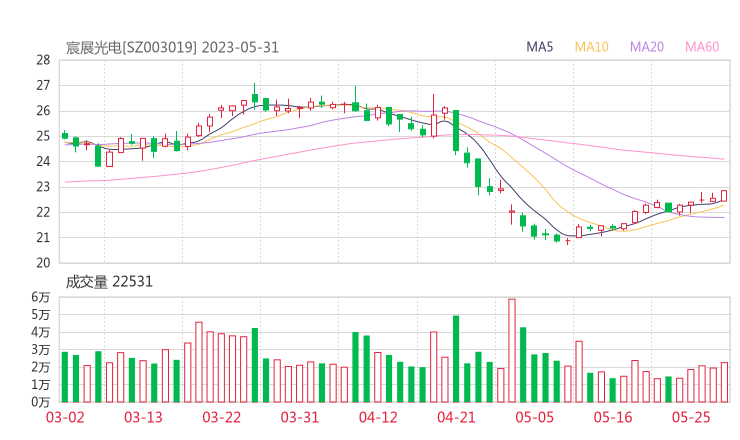
Task: Click the 04-12 date axis label
Action: pos(378,417)
